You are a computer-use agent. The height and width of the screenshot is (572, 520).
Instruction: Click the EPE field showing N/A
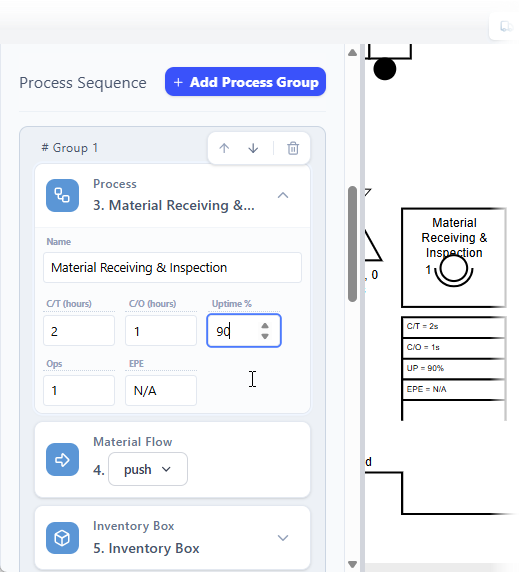pyautogui.click(x=161, y=390)
